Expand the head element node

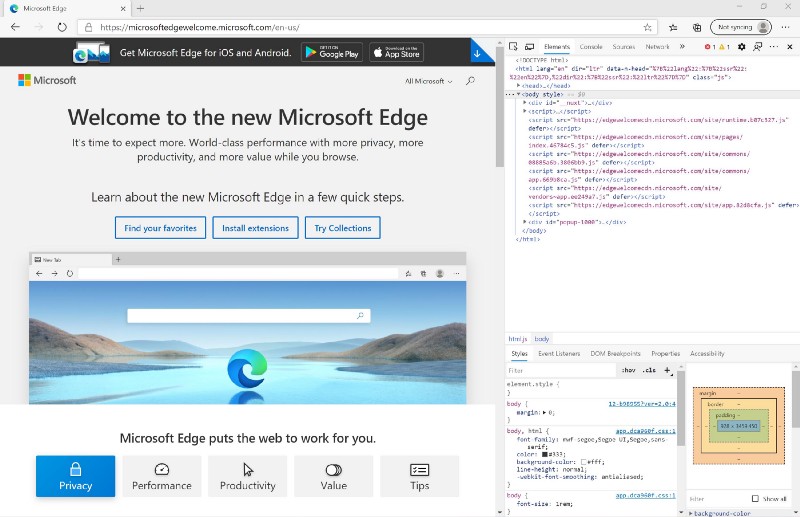[519, 85]
